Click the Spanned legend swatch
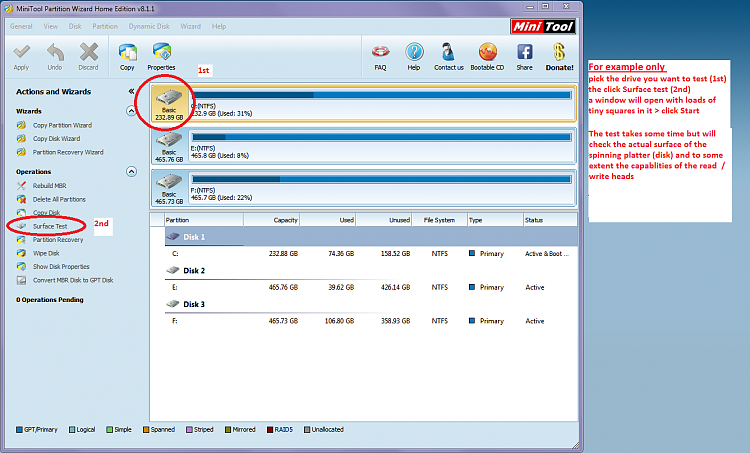Viewport: 750px width, 453px height. (x=146, y=430)
